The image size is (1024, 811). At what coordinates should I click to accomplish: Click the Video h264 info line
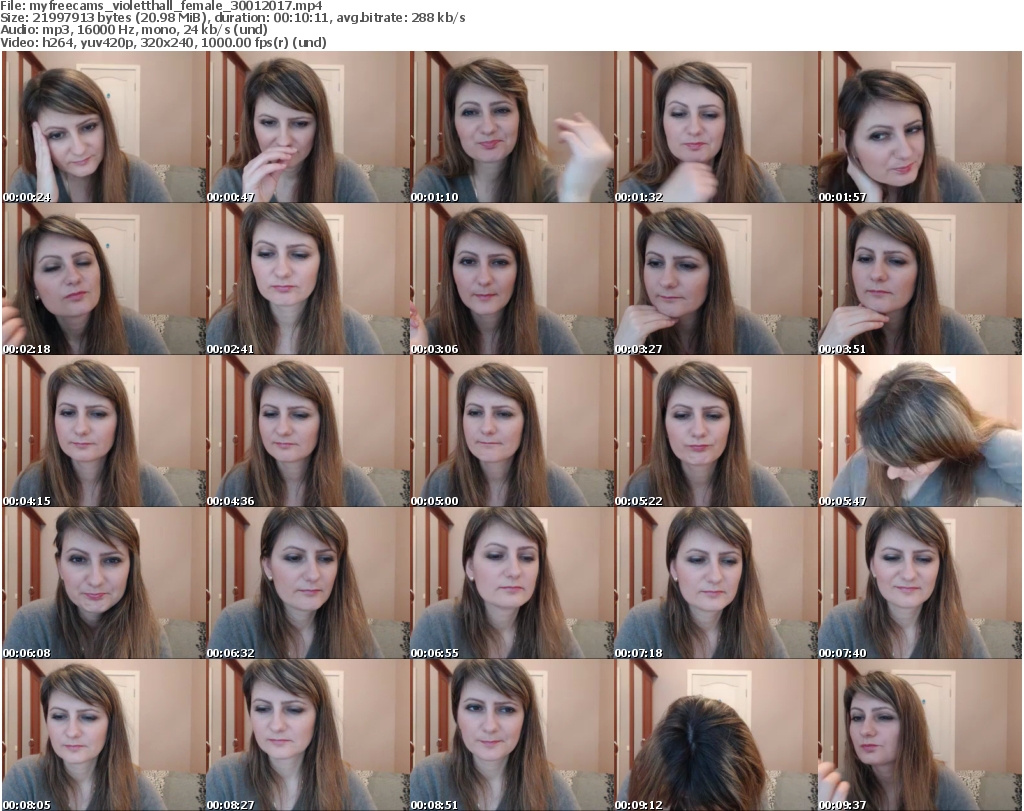[163, 42]
